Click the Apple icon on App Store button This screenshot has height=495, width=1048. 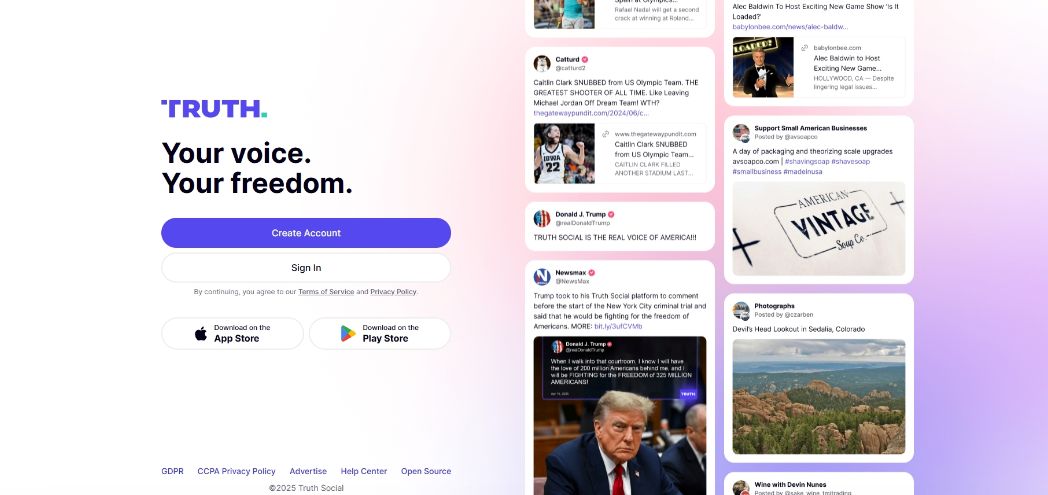point(201,333)
